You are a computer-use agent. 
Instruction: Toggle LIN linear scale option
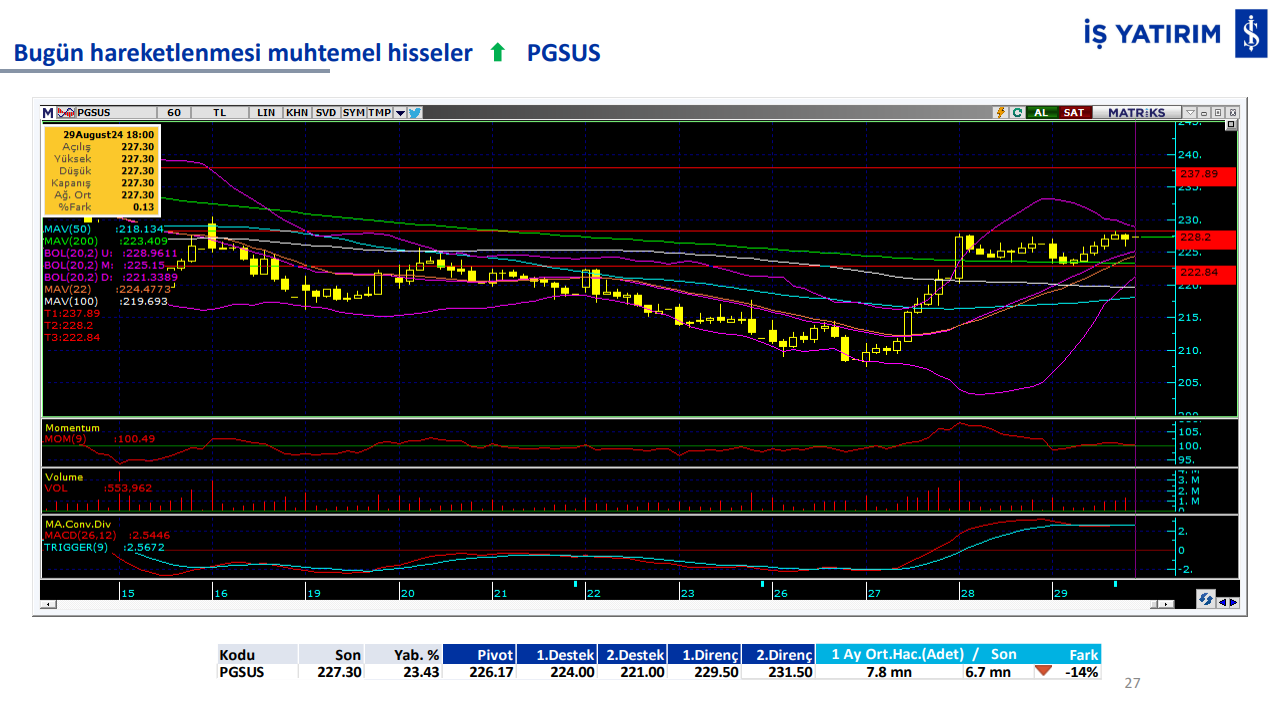tap(266, 113)
